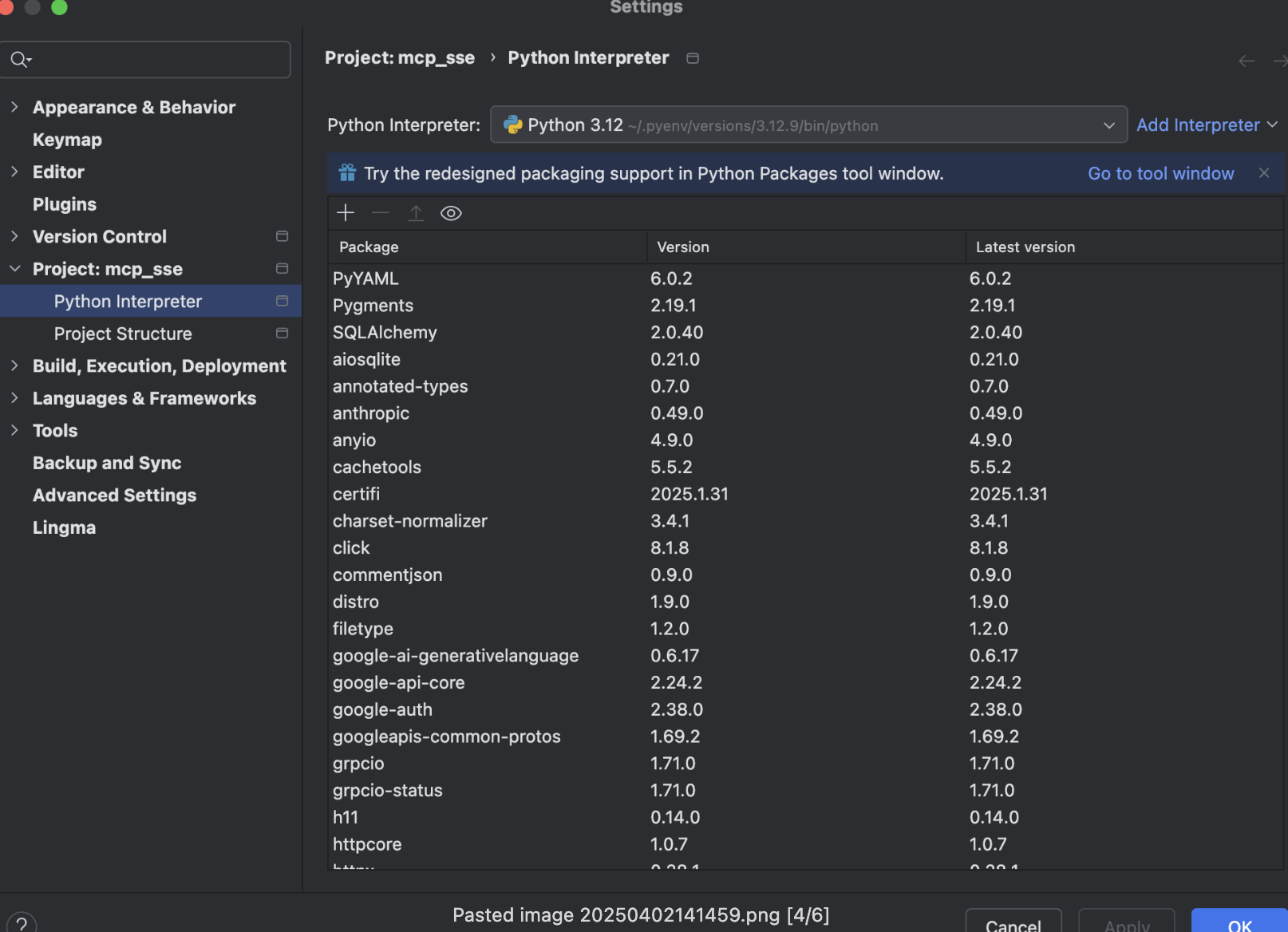Click the project-level icon next to Version Control
The image size is (1288, 932).
pos(282,236)
